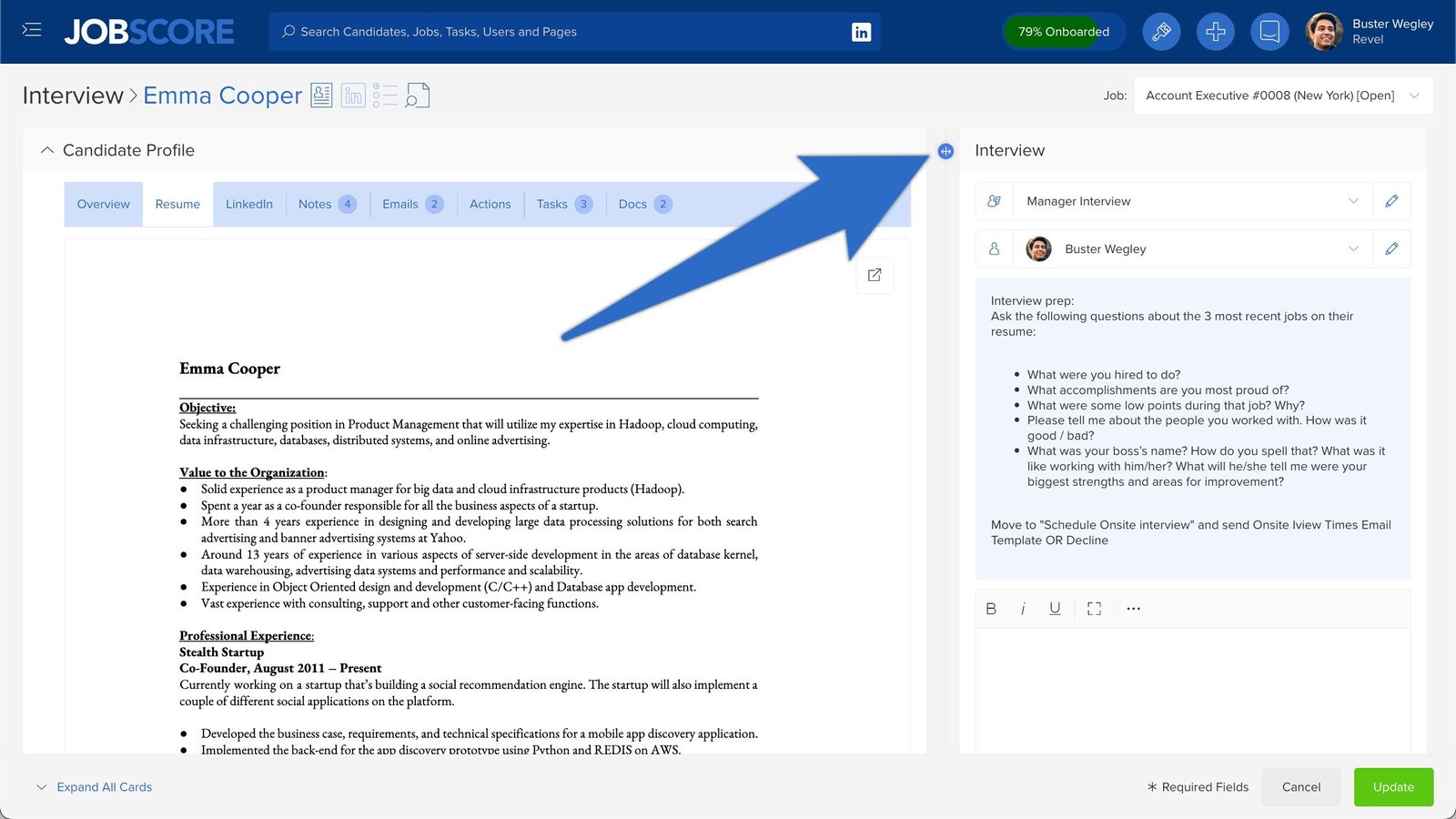Click the resume search document icon
Screen dimensions: 1456x819
click(417, 95)
